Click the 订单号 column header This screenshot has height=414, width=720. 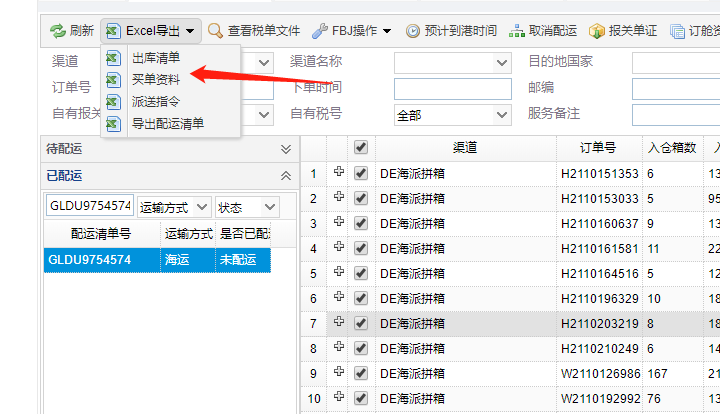click(599, 148)
